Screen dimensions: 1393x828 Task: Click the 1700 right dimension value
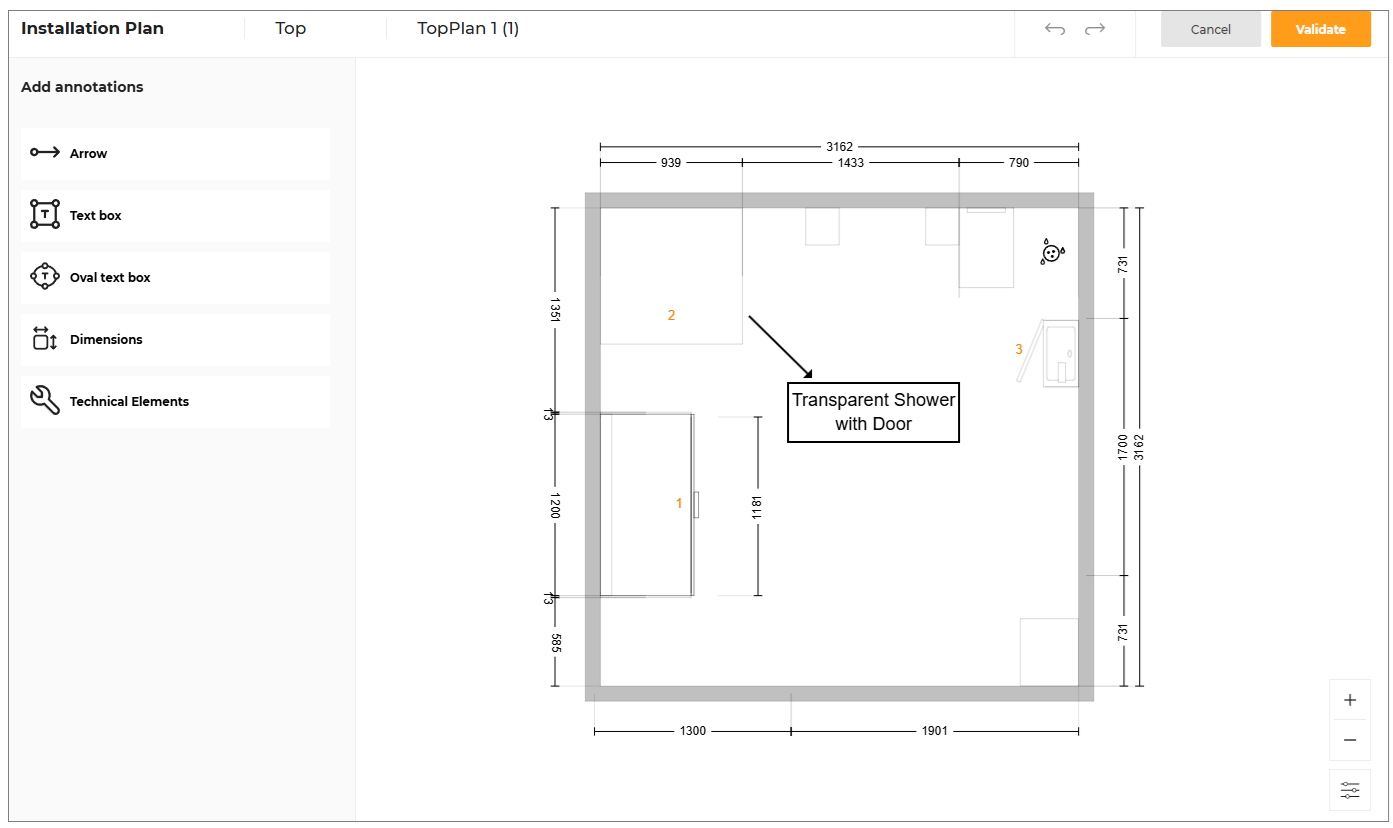tap(1123, 447)
